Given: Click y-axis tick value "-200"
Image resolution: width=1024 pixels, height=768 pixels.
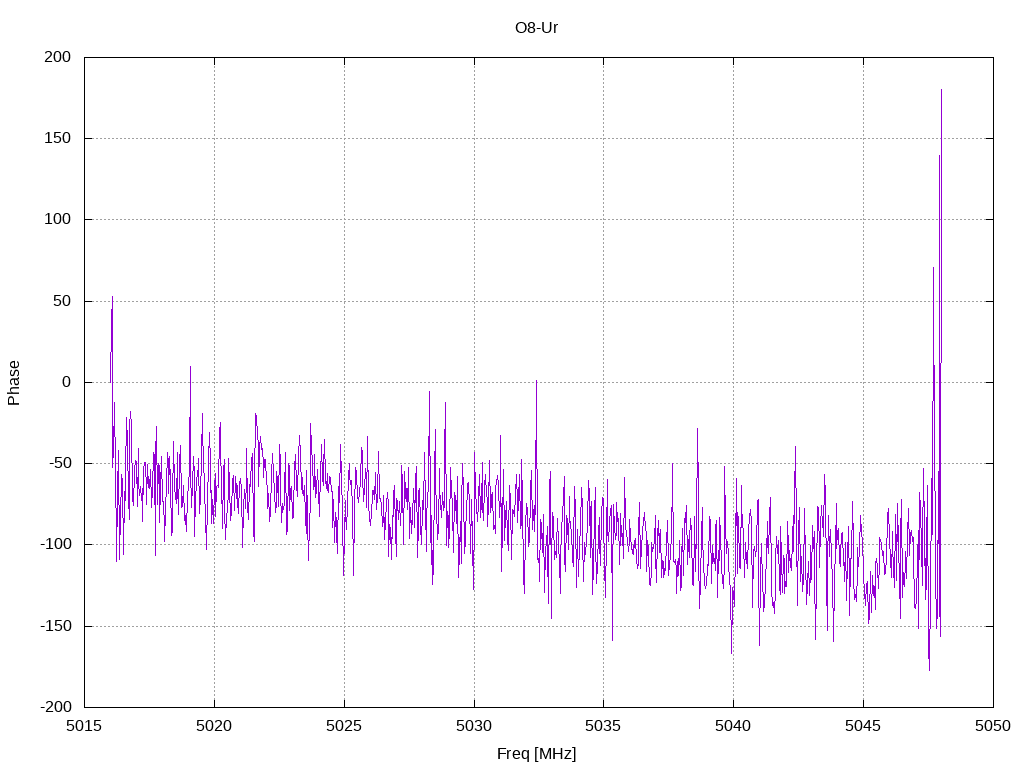Looking at the screenshot, I should click(x=56, y=707).
